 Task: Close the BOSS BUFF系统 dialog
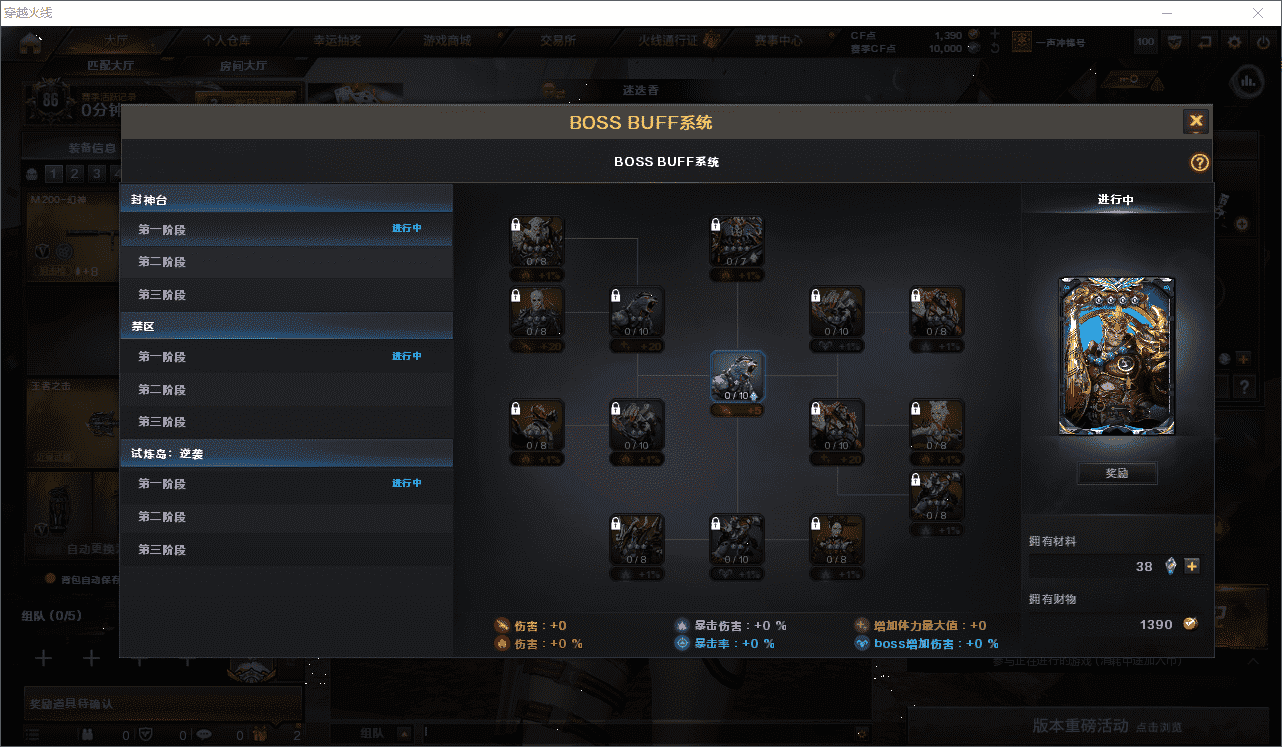(1195, 122)
